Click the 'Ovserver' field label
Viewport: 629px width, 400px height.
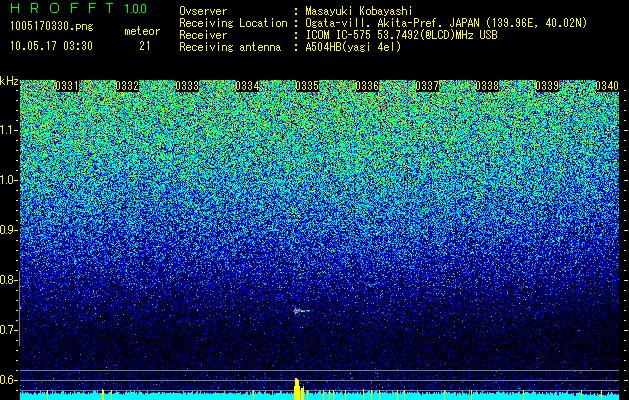(203, 12)
